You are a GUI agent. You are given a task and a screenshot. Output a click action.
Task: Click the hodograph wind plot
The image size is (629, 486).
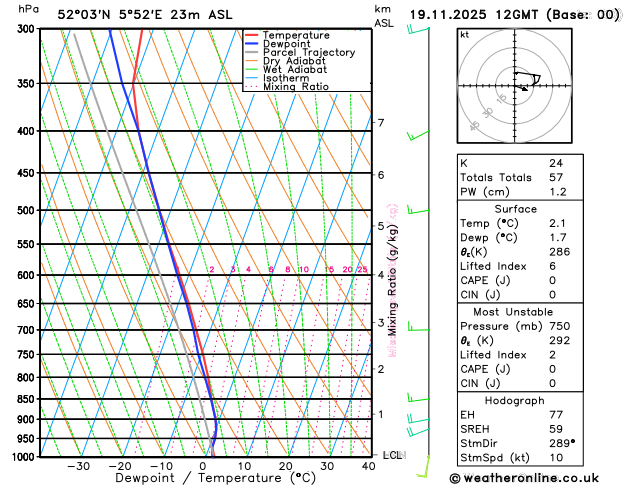tap(515, 86)
